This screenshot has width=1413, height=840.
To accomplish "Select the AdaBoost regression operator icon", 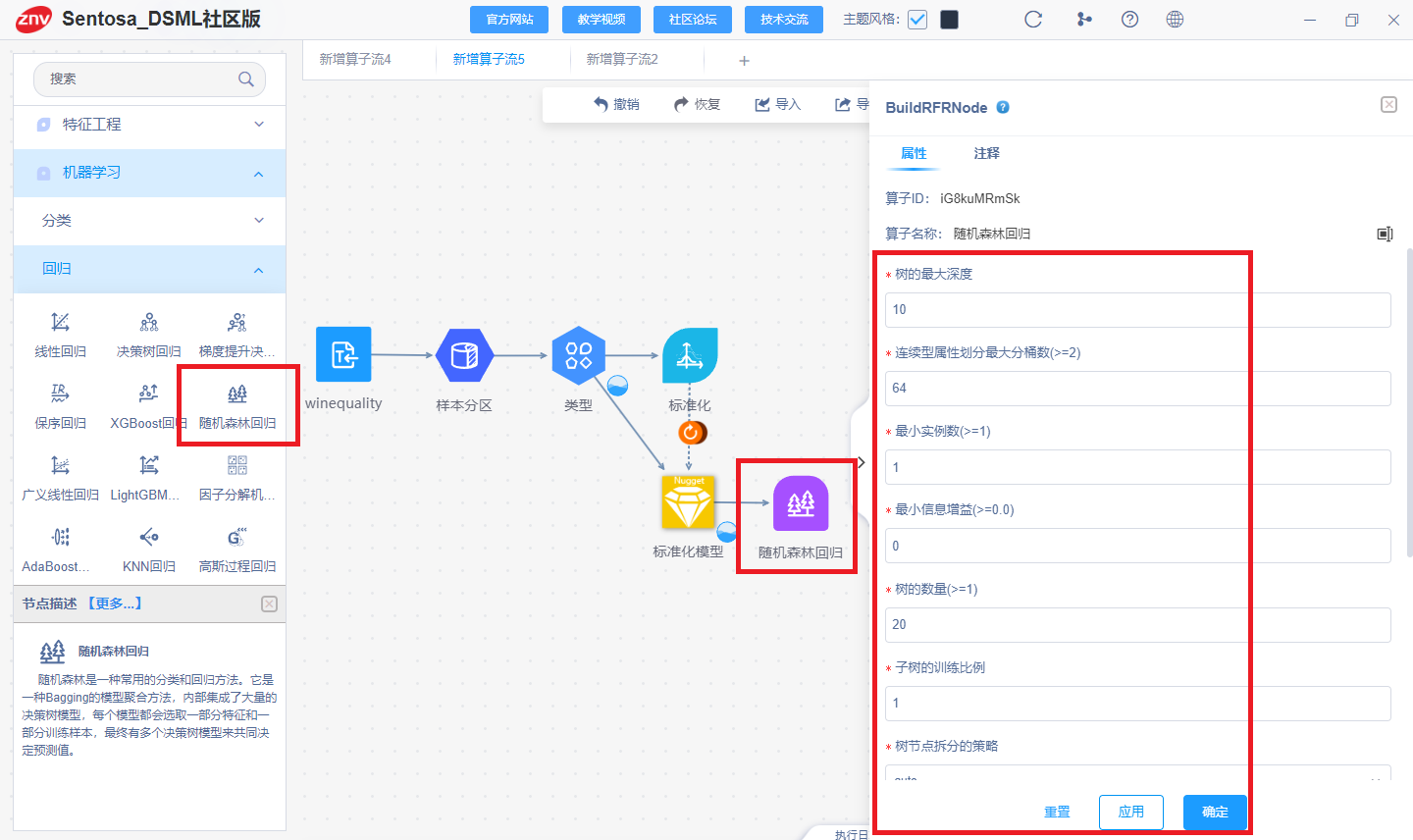I will pyautogui.click(x=60, y=537).
